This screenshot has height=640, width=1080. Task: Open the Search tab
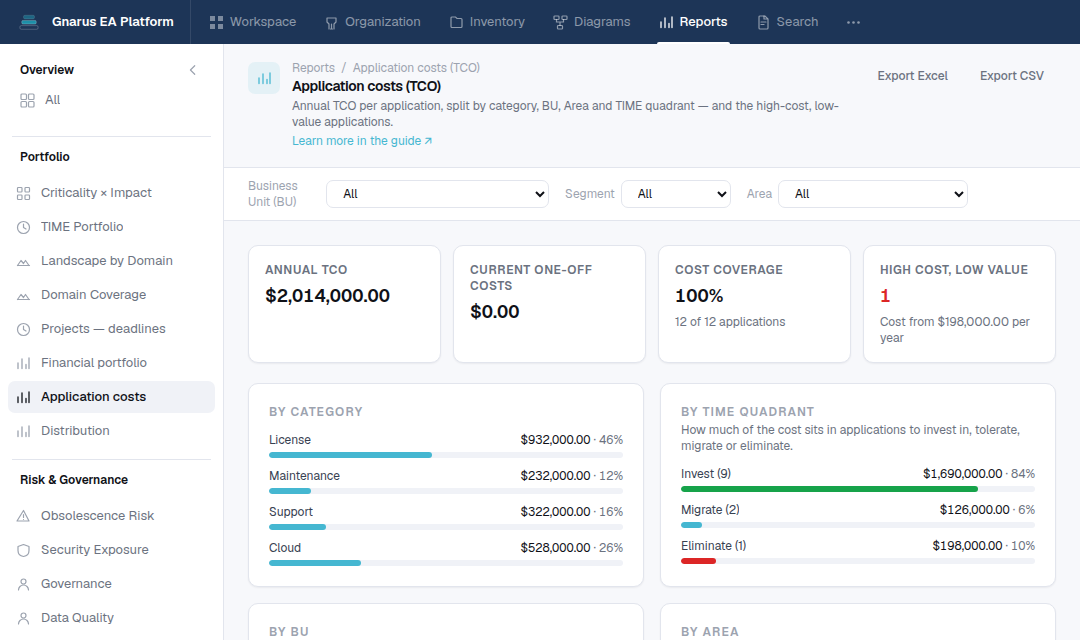click(x=787, y=22)
